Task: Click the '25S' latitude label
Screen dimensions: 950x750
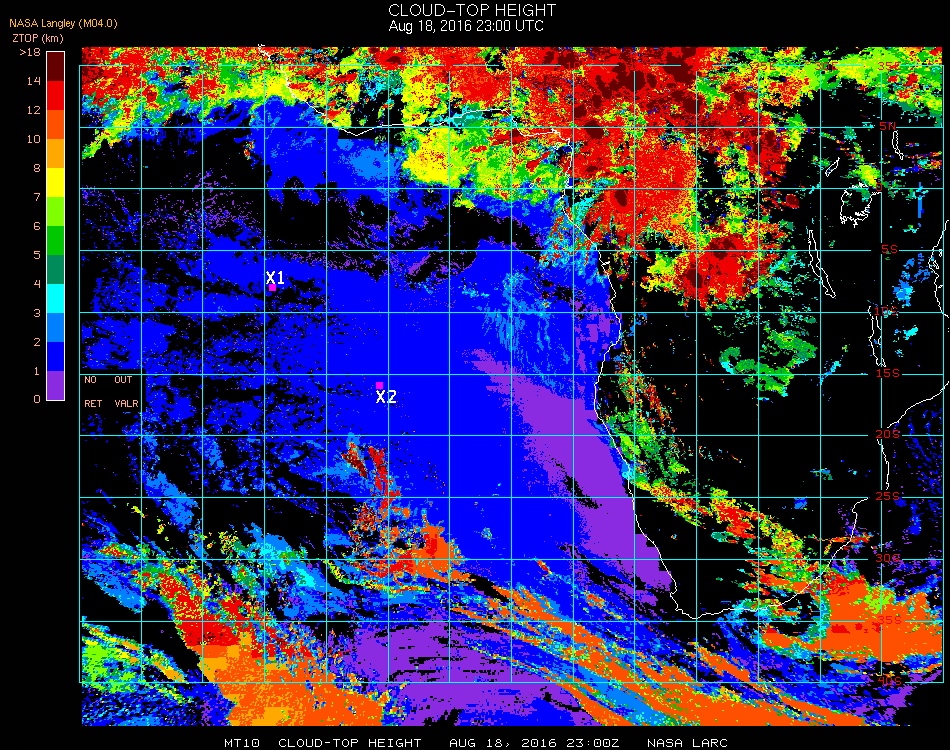Action: [888, 497]
